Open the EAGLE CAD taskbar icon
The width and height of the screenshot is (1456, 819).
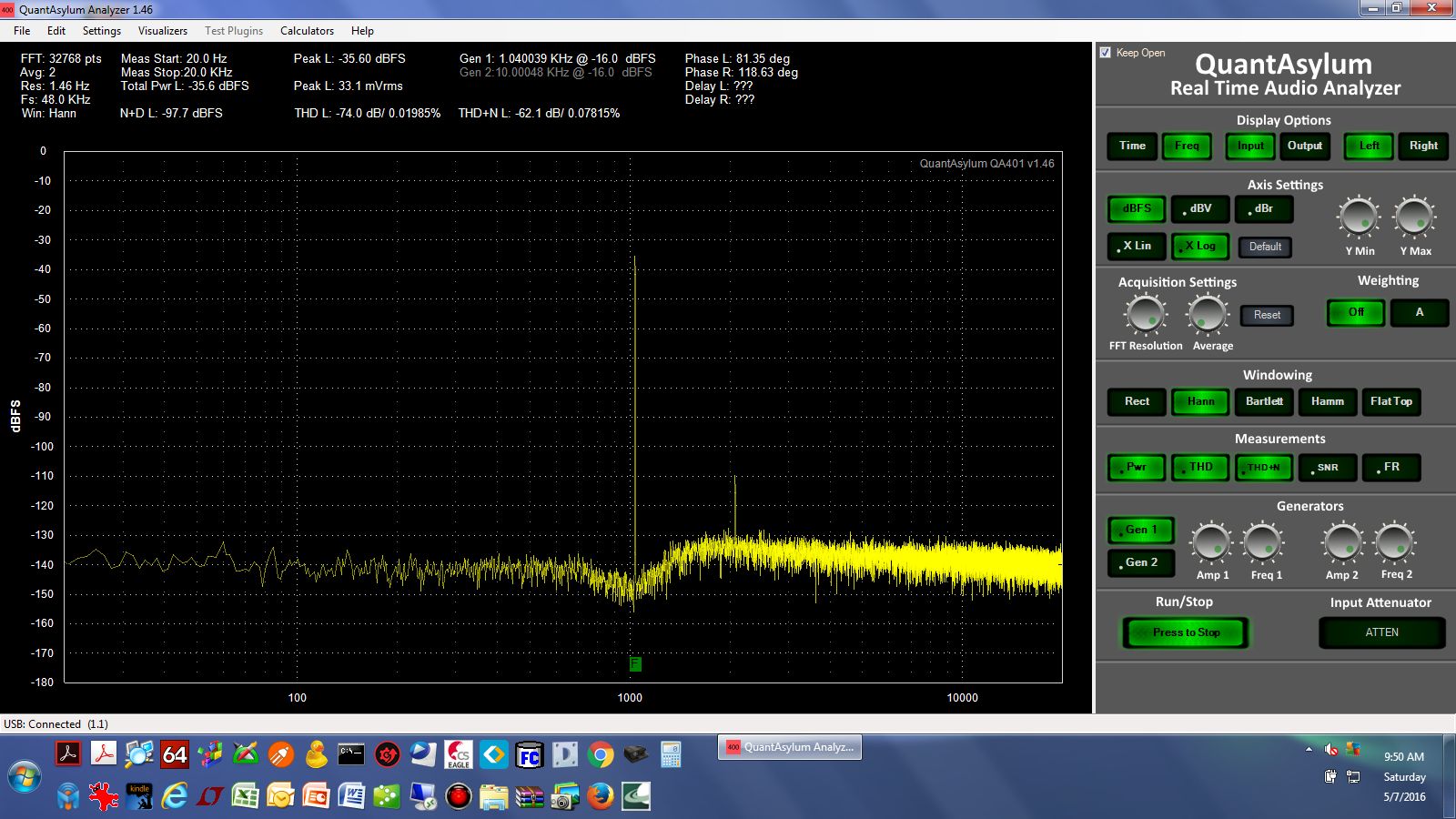[459, 754]
